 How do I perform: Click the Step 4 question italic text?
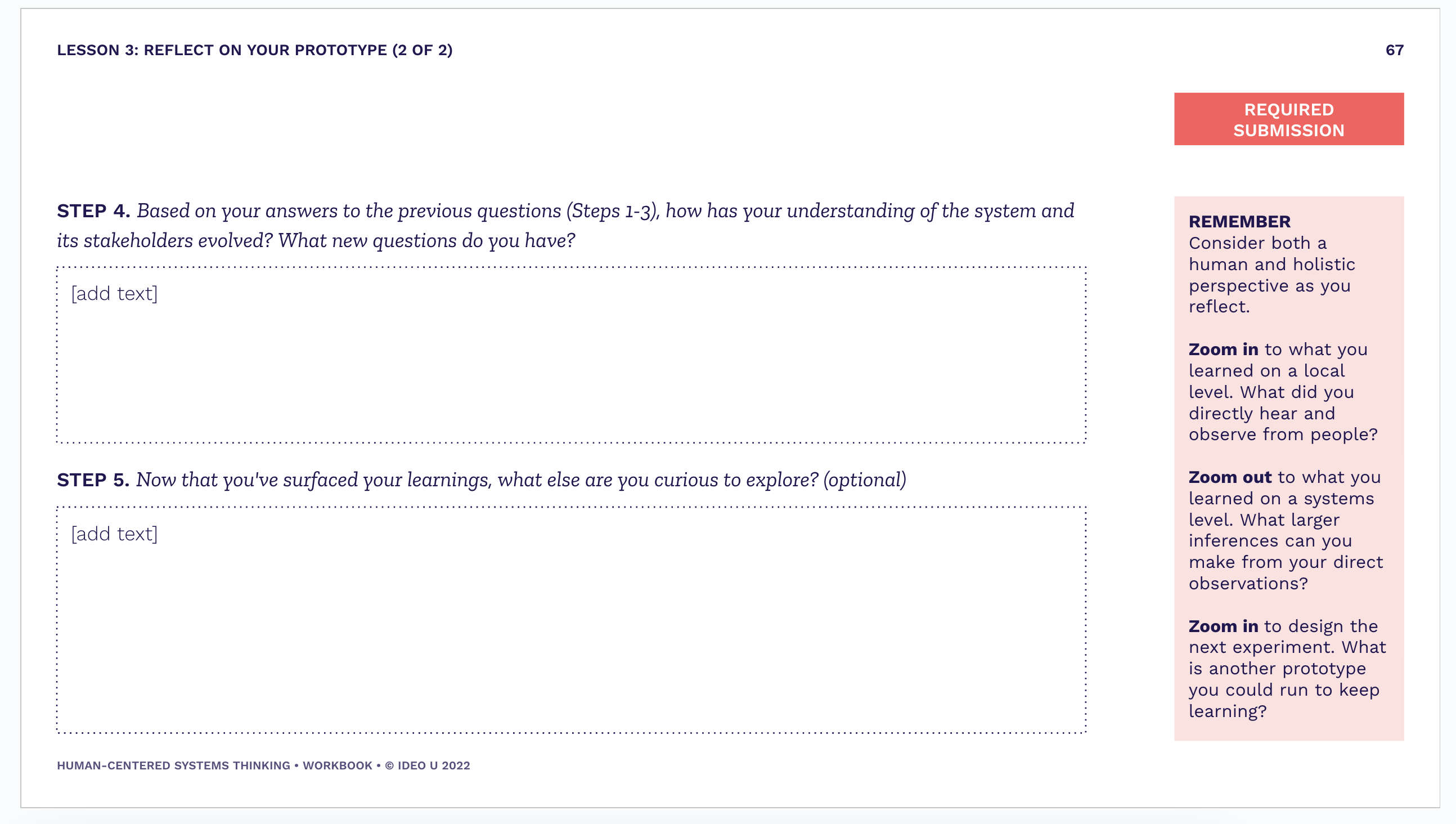tap(565, 226)
